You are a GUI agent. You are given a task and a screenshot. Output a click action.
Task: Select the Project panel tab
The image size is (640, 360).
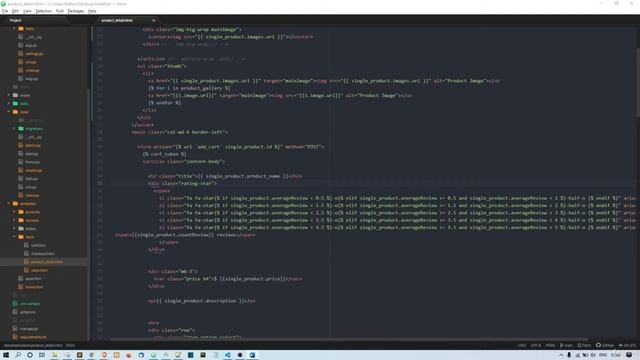(x=16, y=20)
